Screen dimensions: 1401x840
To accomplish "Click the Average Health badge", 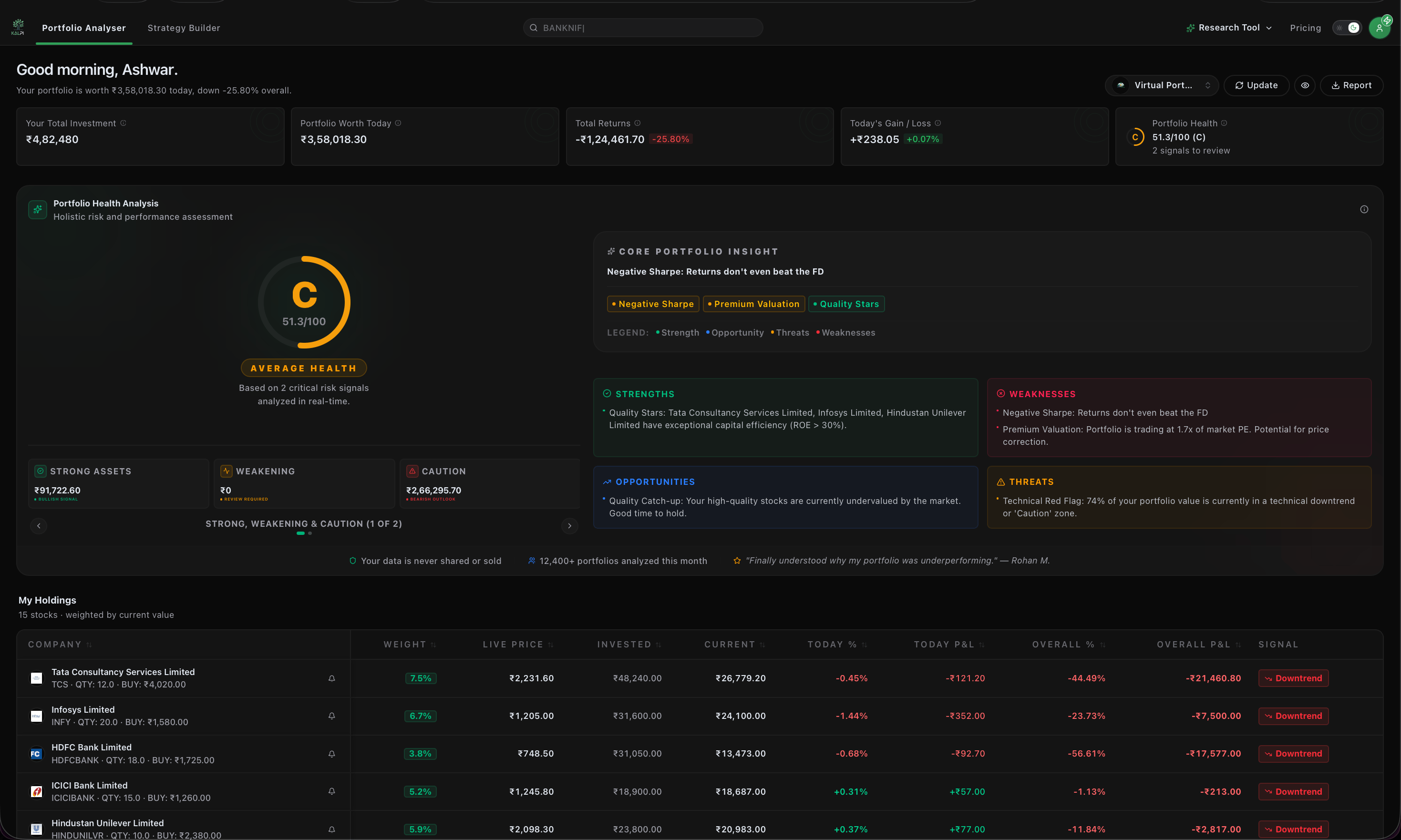I will (304, 368).
